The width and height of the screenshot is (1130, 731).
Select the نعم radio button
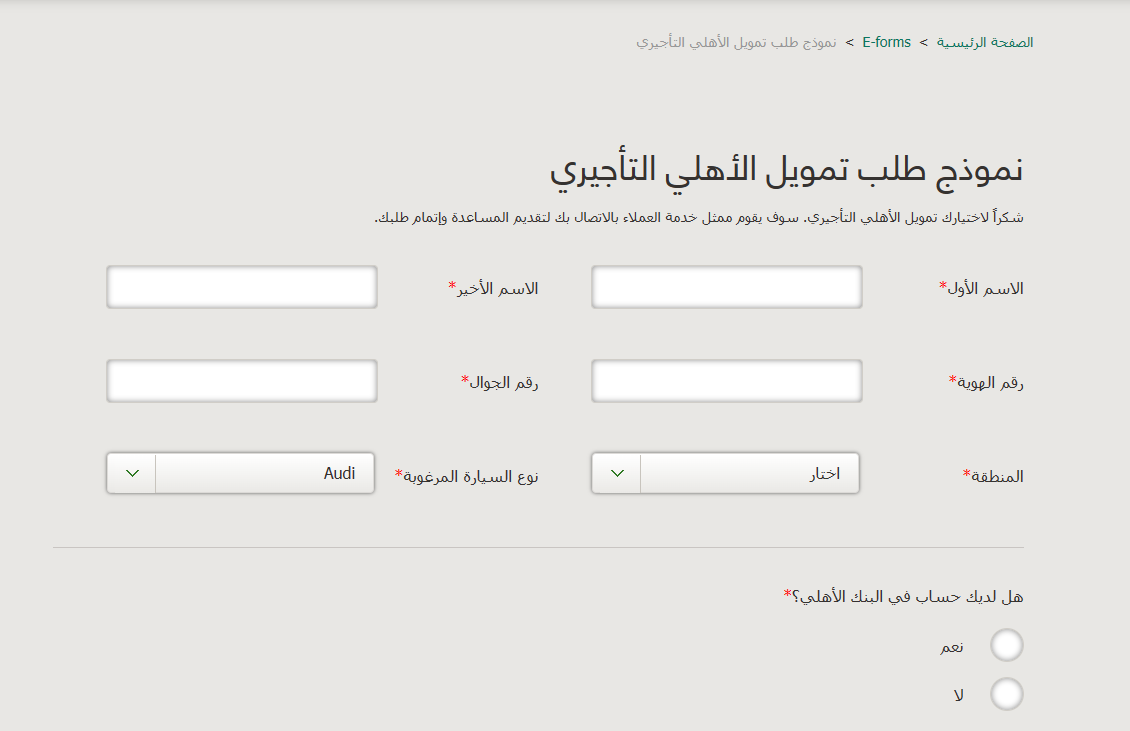tap(1006, 646)
